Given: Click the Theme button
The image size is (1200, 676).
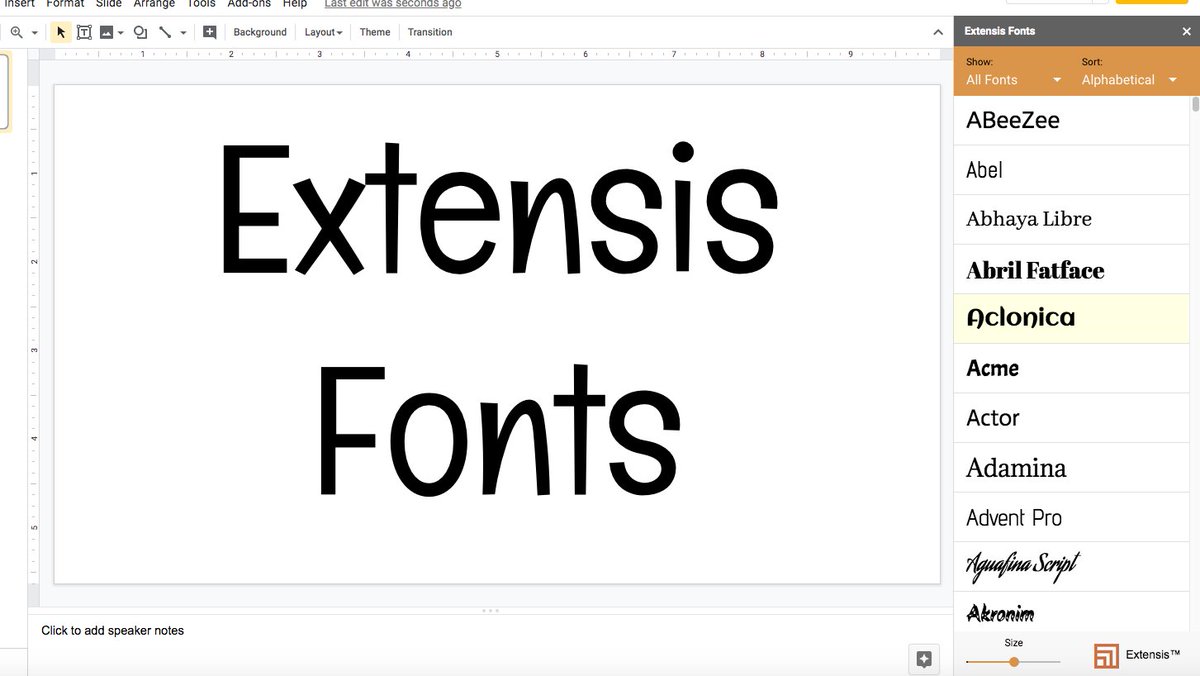Looking at the screenshot, I should 375,32.
